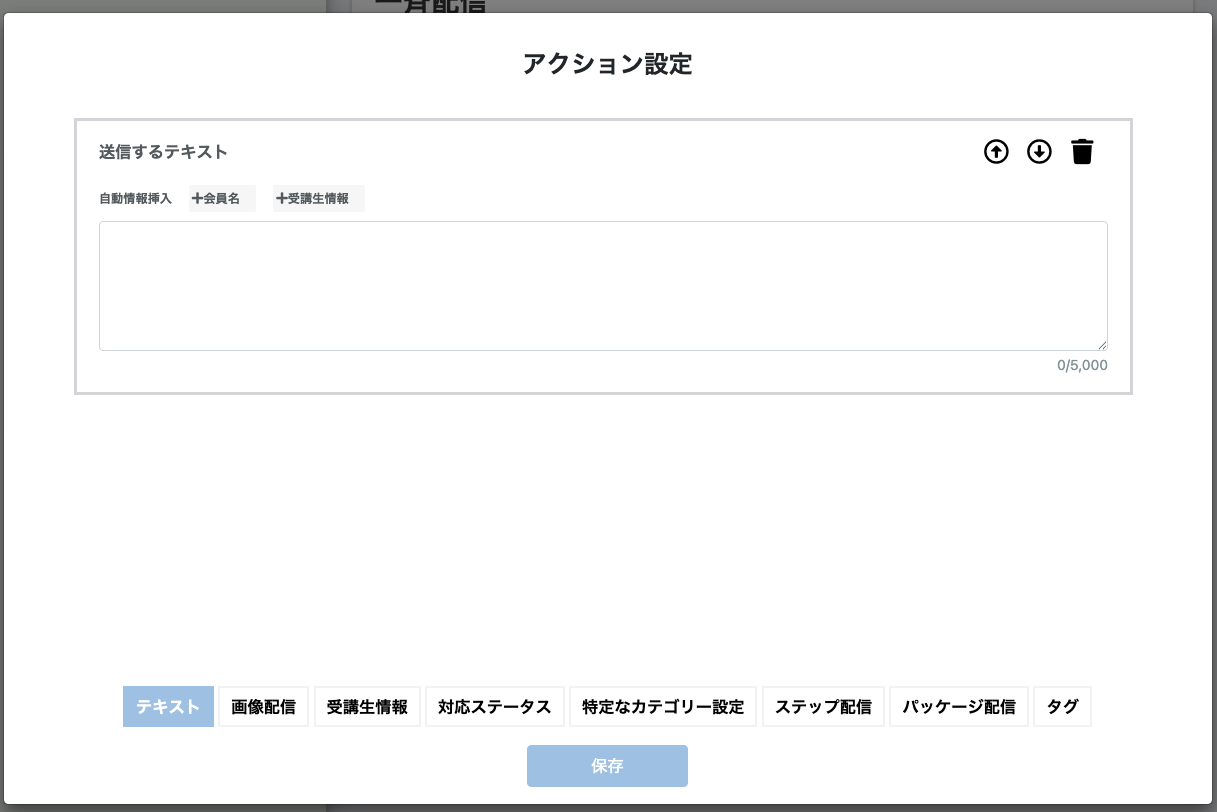
Task: Select the テキスト action tab
Action: (x=168, y=707)
